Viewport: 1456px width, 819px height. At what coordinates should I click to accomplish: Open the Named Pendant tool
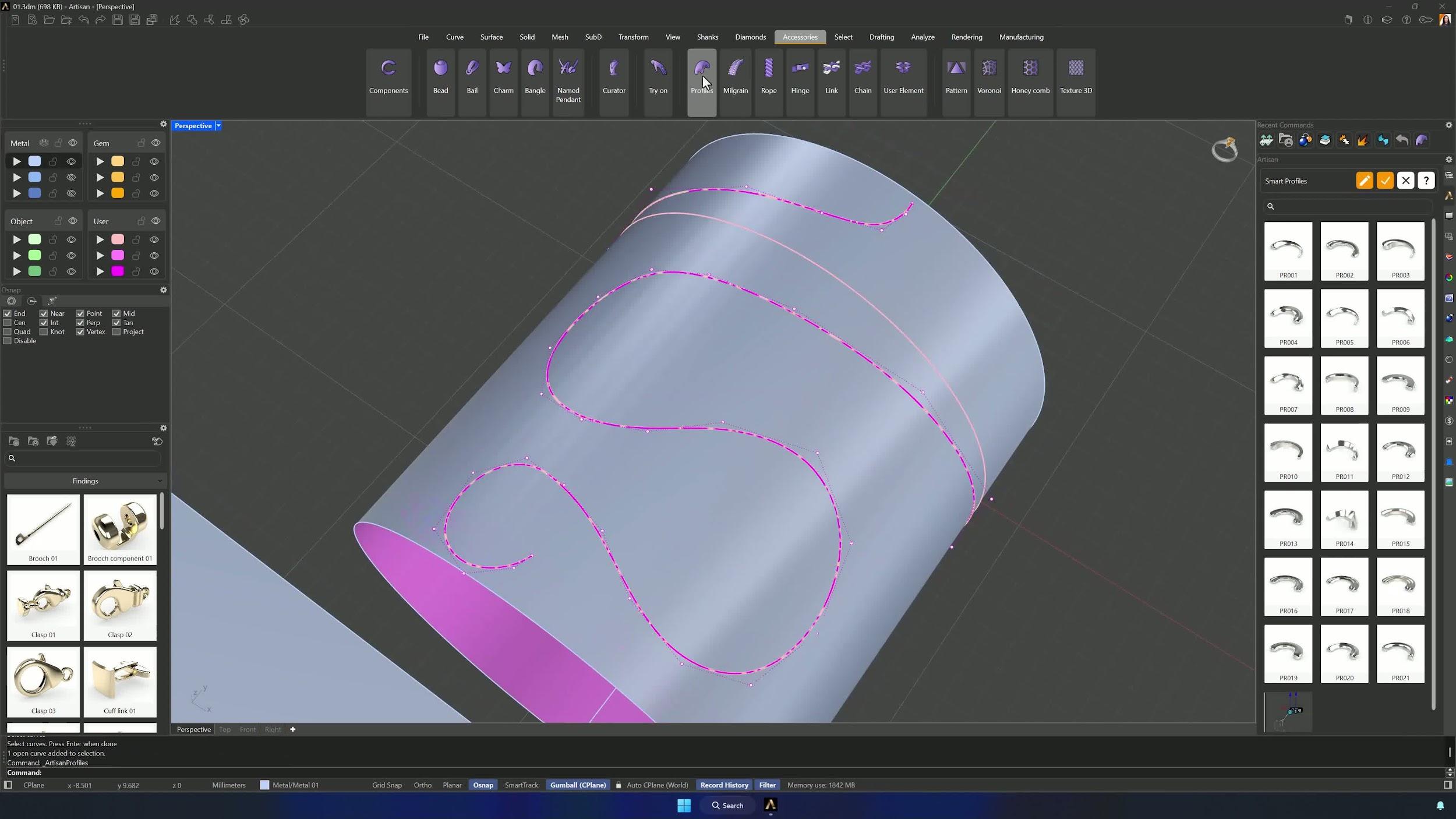click(x=568, y=82)
